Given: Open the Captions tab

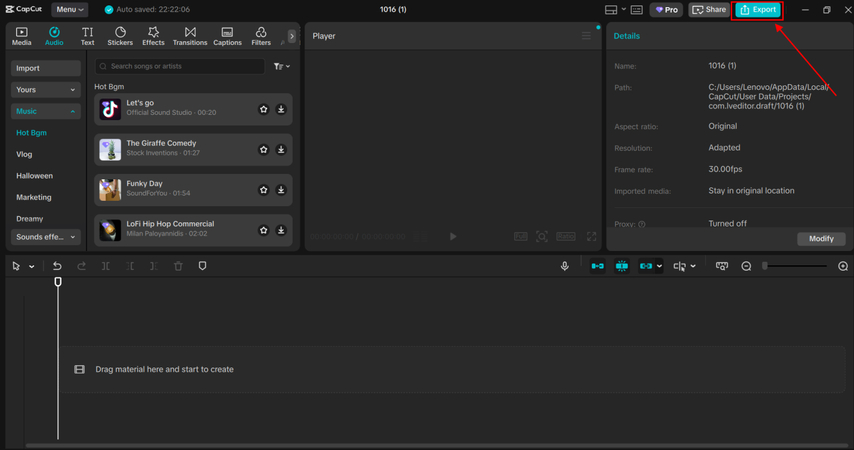Looking at the screenshot, I should (x=227, y=36).
